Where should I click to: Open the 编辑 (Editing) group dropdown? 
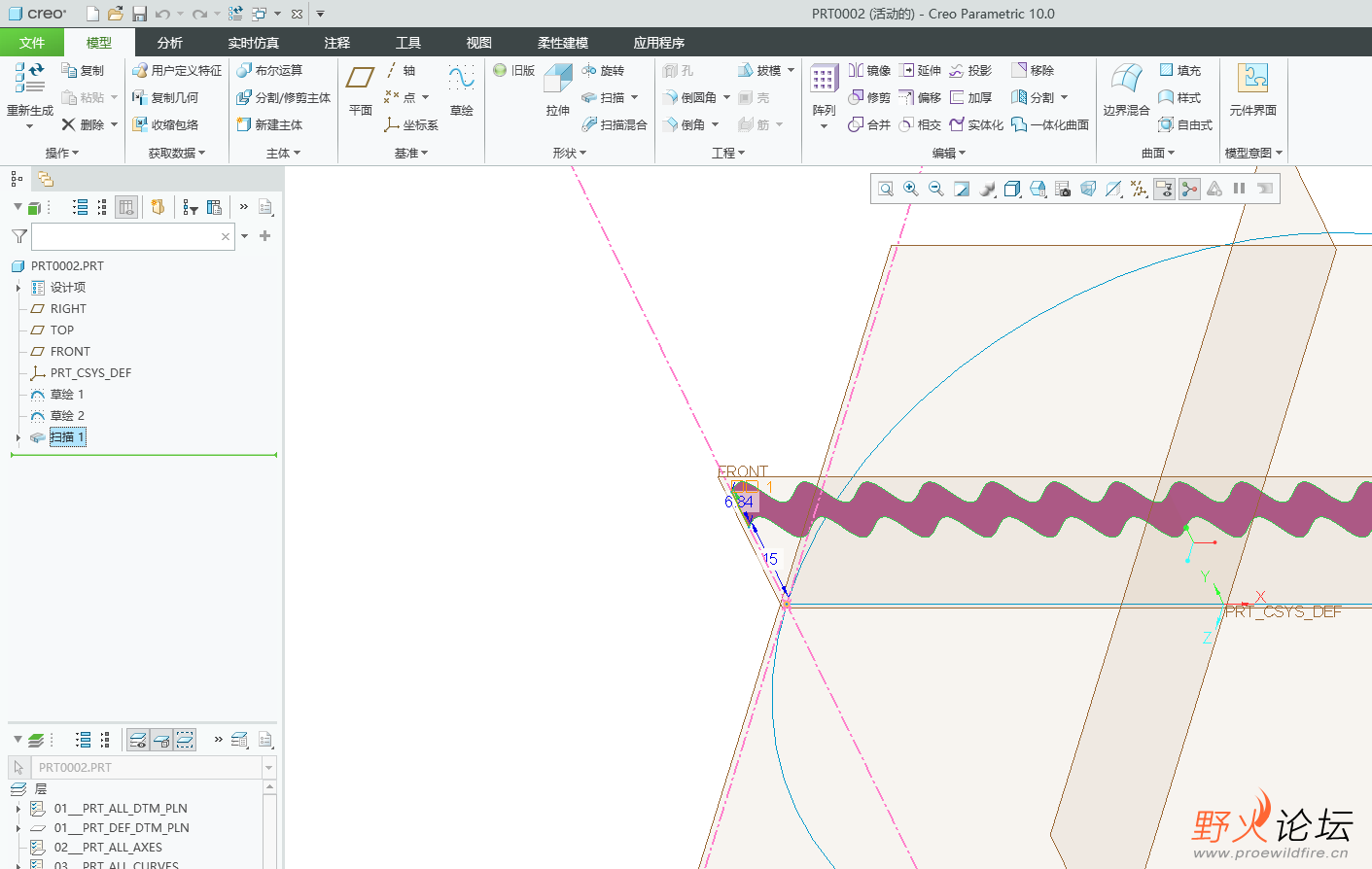pos(949,153)
